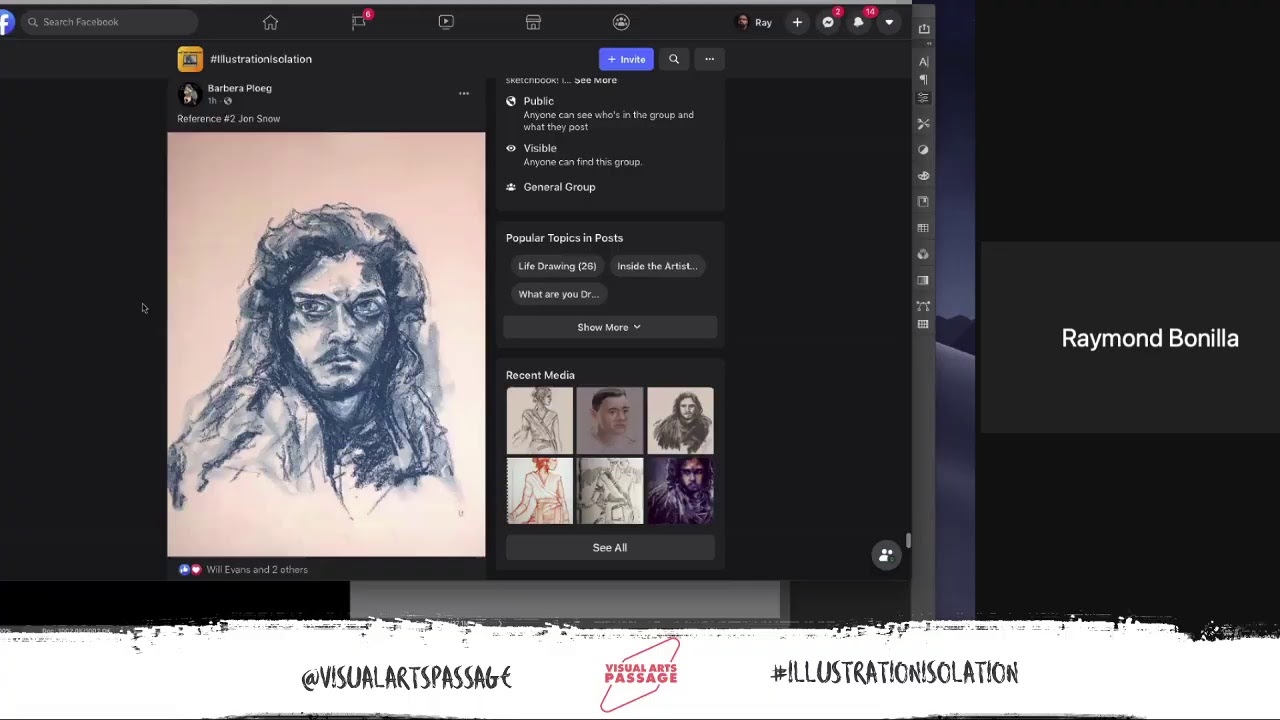Open the Adjustments half-circle icon

924,150
